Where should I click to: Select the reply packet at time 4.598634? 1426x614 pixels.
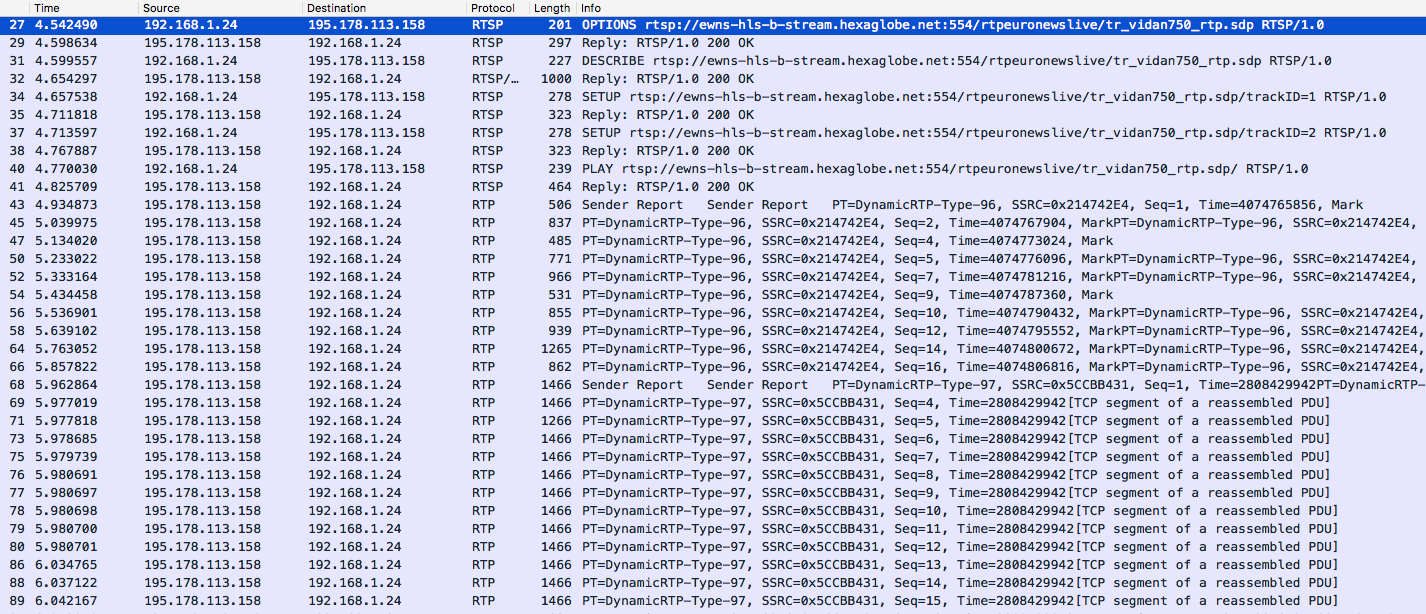(713, 43)
